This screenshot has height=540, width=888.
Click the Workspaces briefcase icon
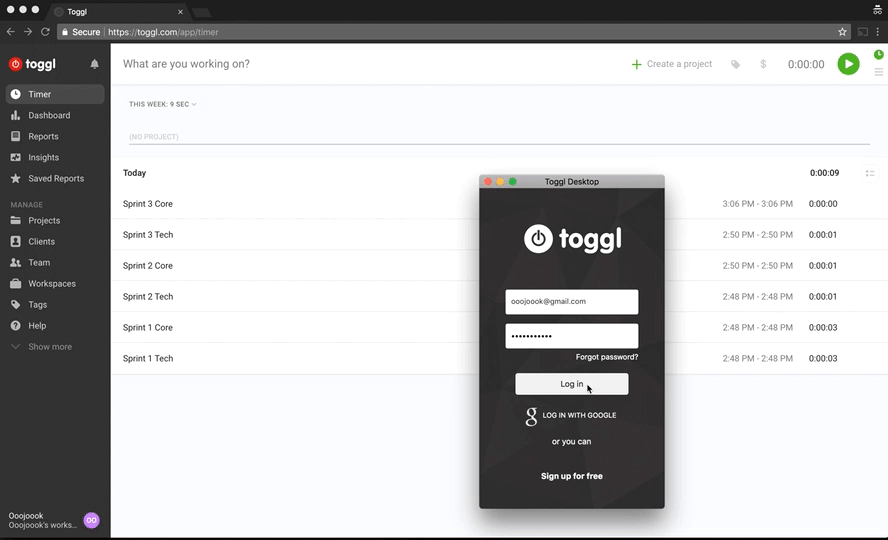tap(16, 283)
